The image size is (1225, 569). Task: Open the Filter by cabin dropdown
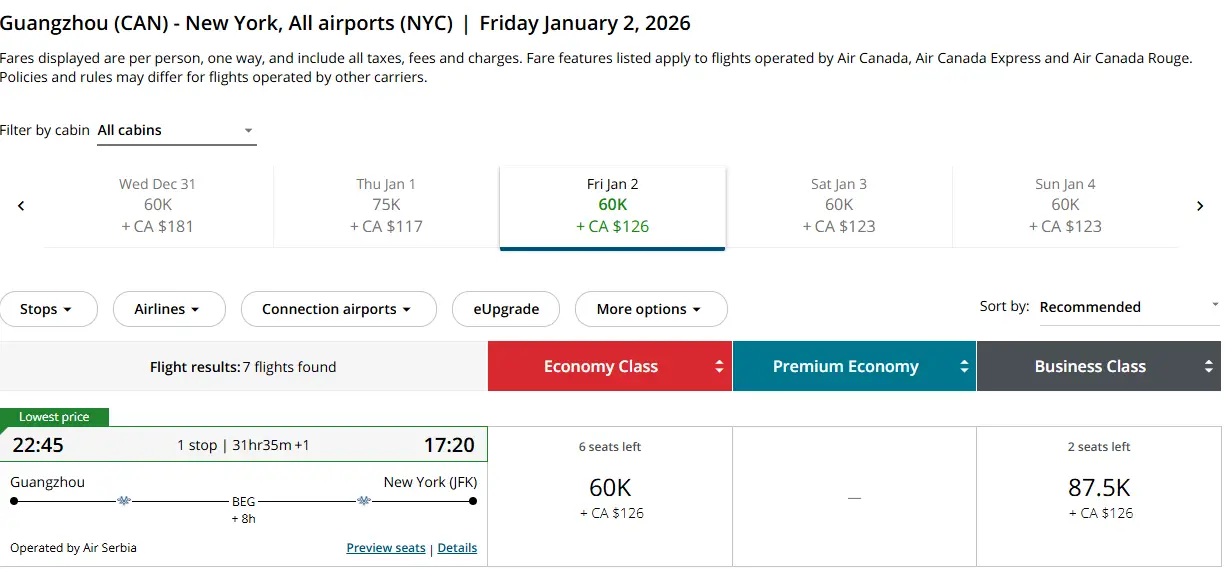(176, 130)
